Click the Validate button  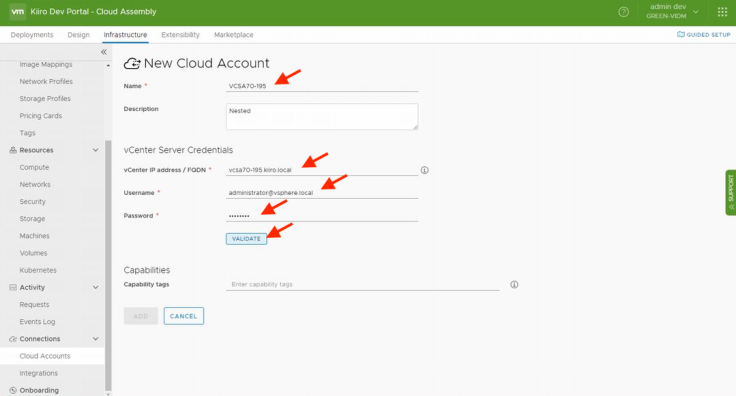pyautogui.click(x=246, y=239)
